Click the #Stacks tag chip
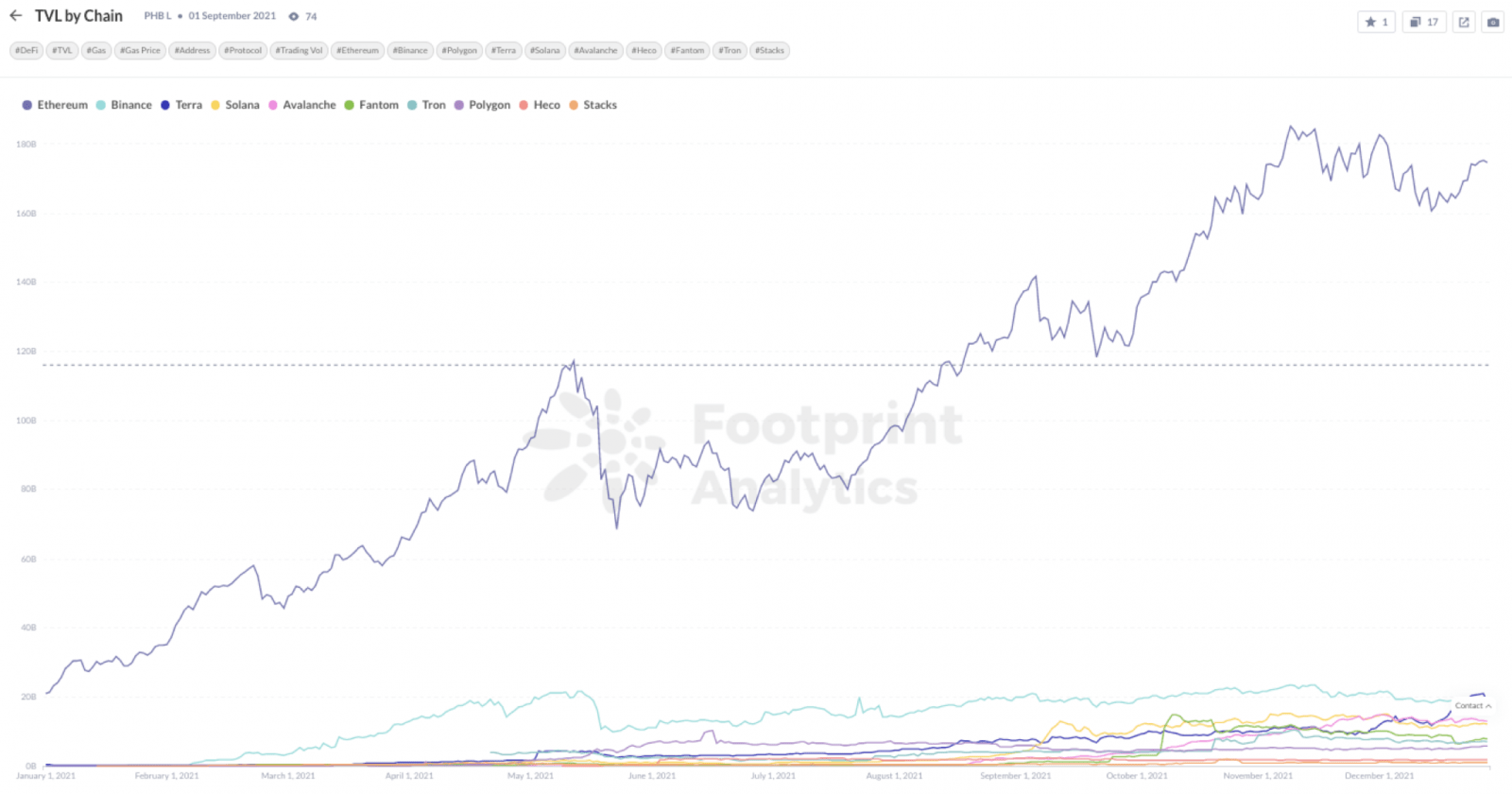 [x=769, y=51]
